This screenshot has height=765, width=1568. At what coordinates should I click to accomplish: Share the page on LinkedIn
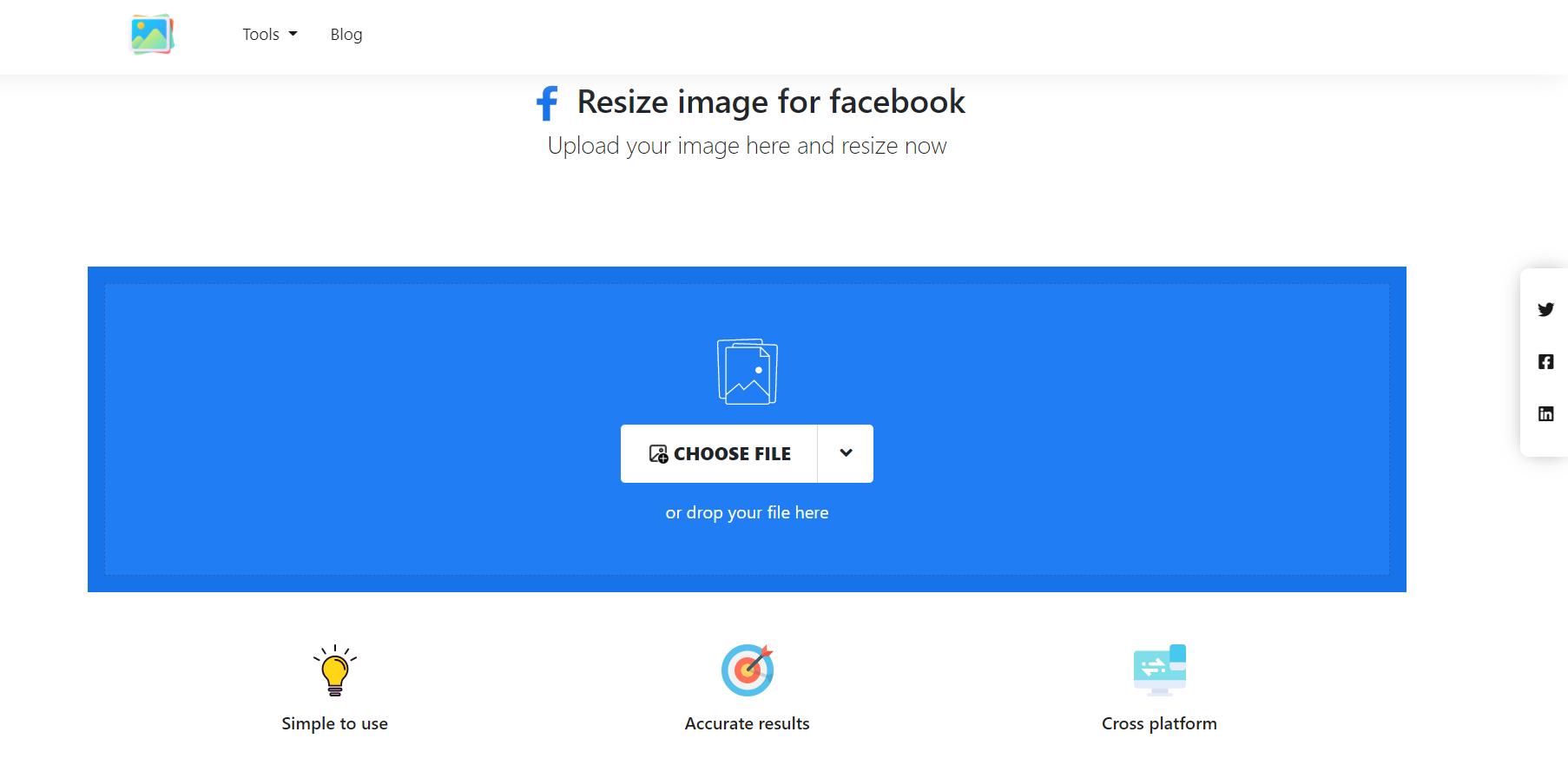tap(1545, 414)
